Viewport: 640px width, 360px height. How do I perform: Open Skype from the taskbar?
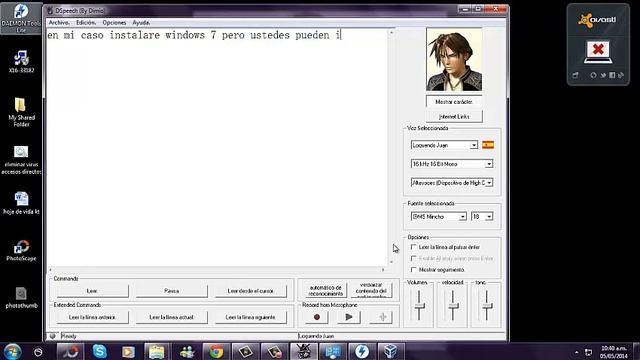click(100, 351)
